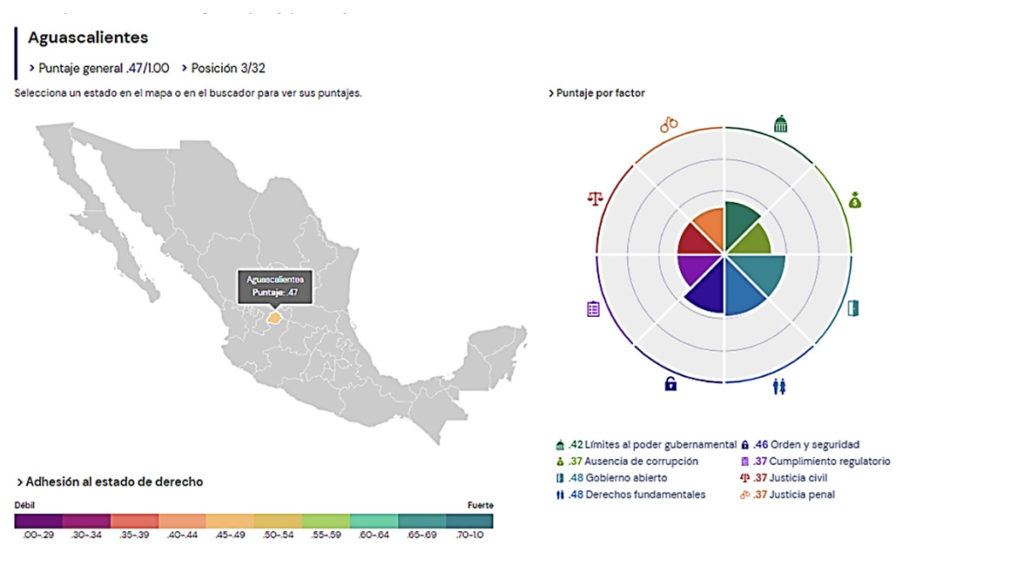Expand the Puntaje por factor section
The image size is (1024, 573).
(597, 93)
